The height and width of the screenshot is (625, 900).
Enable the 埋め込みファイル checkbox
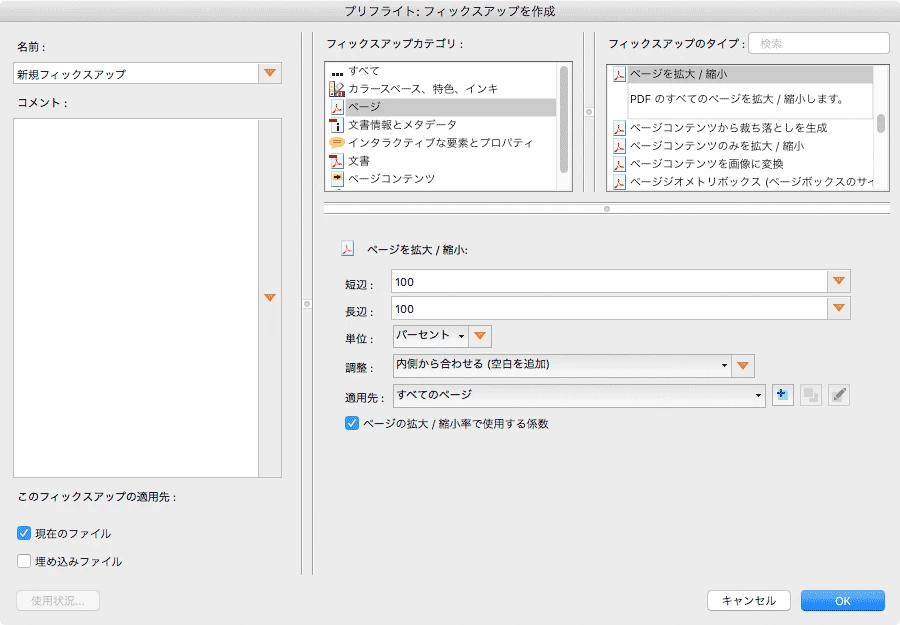point(24,561)
